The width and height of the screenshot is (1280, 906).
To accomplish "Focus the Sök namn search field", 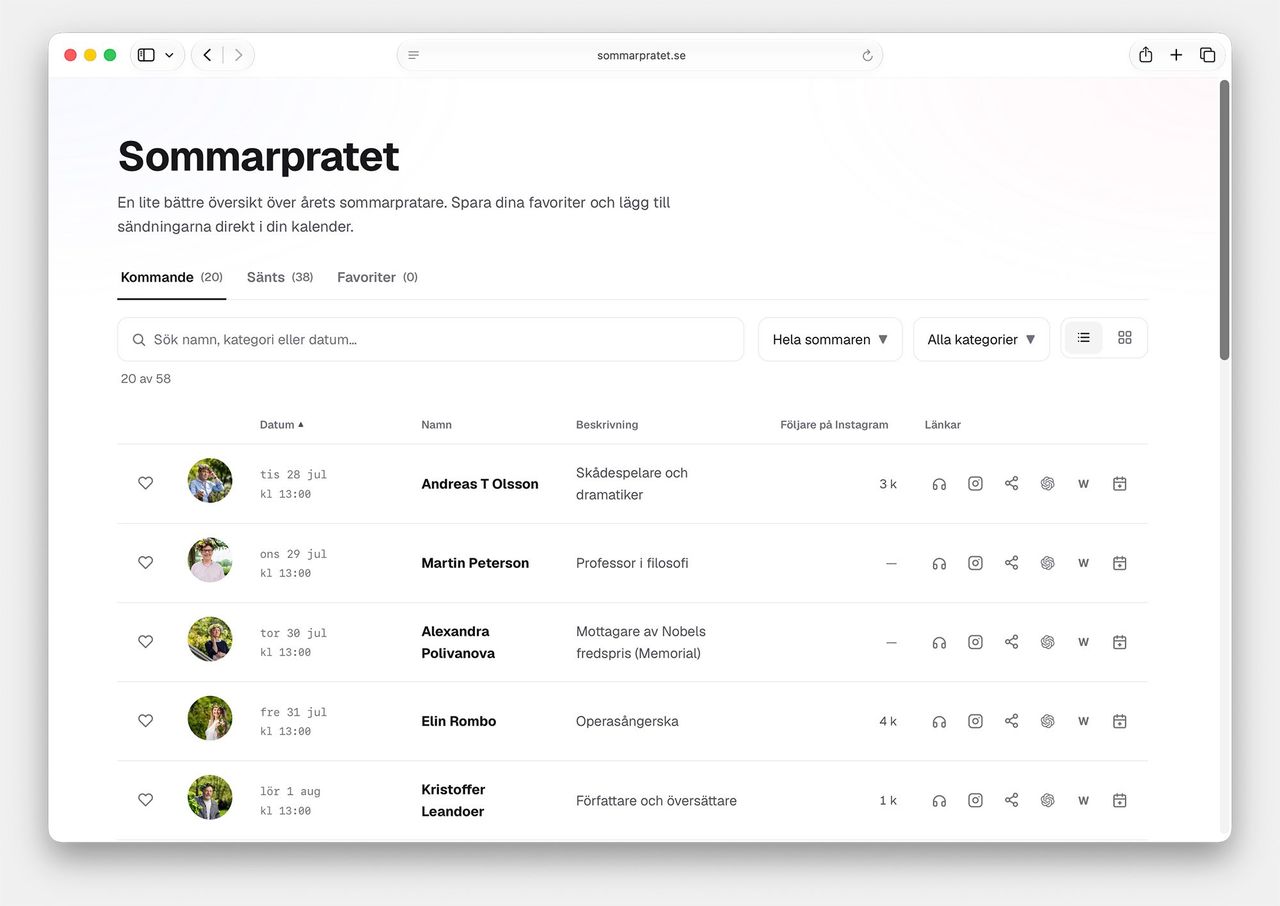I will pos(430,339).
